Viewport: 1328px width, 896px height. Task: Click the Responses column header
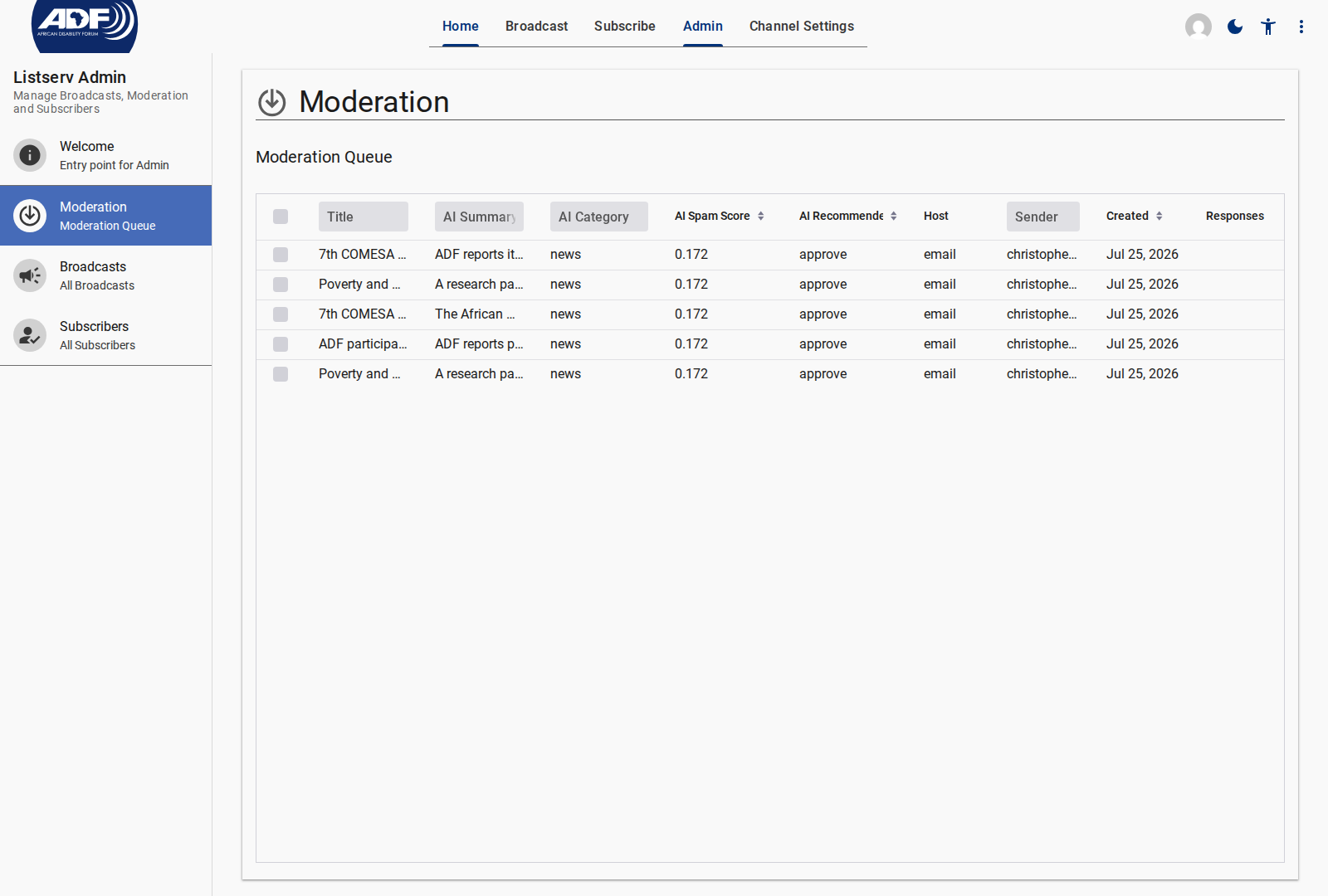1235,216
